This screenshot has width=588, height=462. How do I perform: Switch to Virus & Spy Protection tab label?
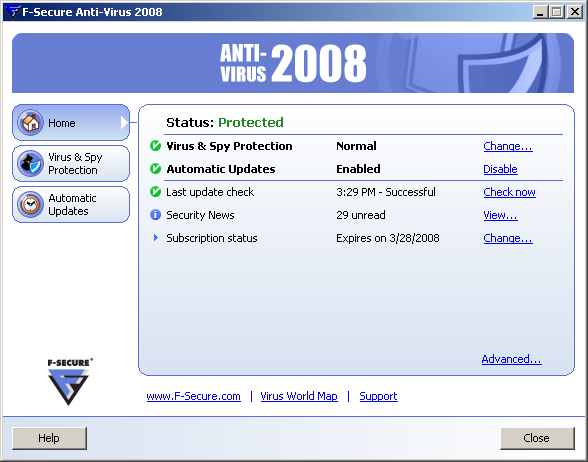pos(75,164)
